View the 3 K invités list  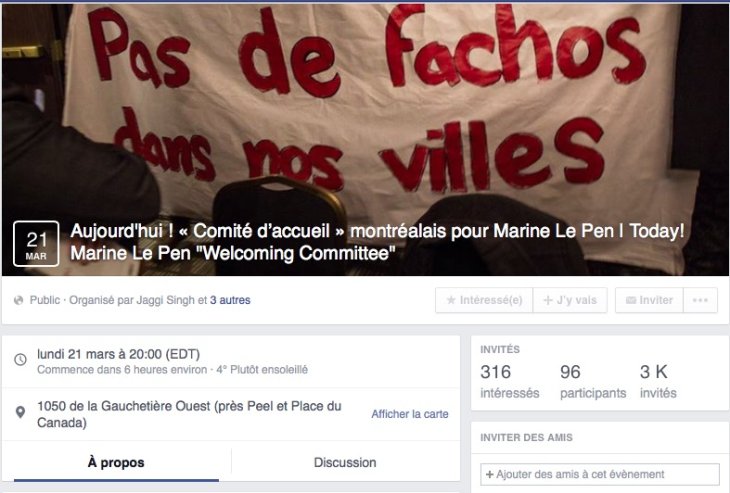pyautogui.click(x=658, y=381)
